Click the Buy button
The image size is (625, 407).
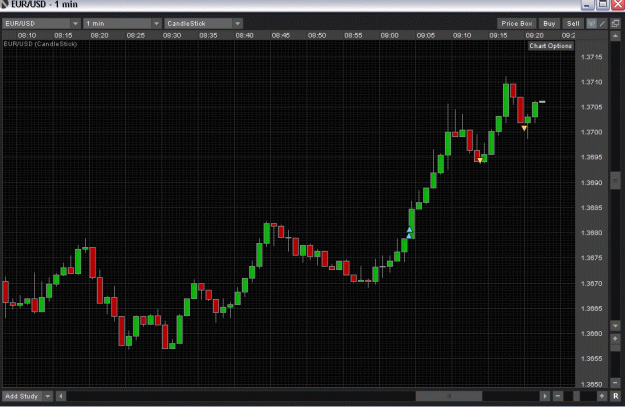coord(549,24)
